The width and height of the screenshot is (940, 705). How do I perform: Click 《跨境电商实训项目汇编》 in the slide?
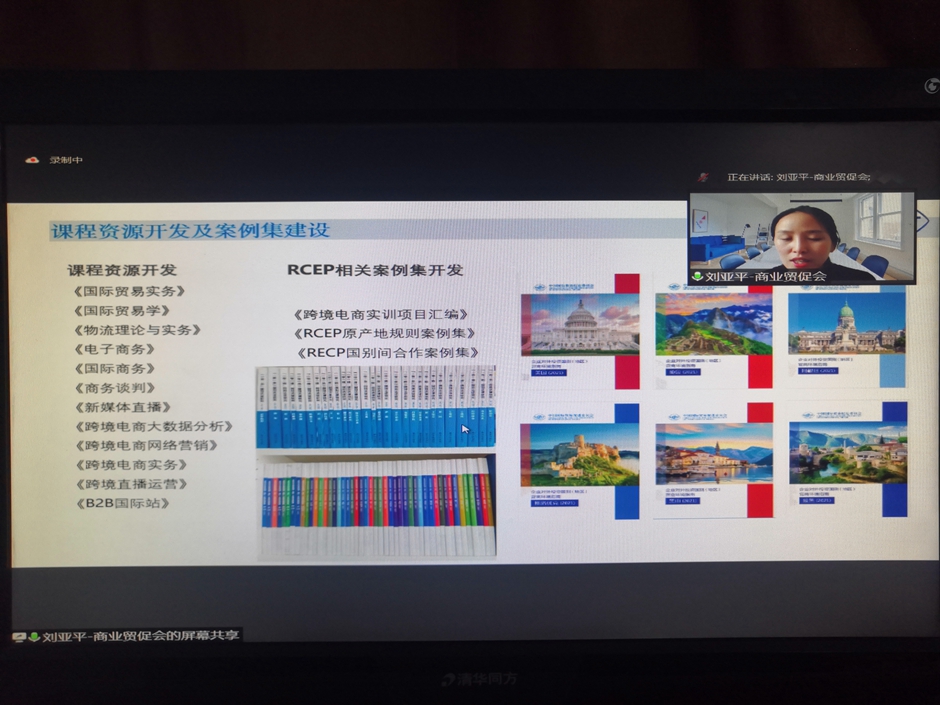click(x=380, y=314)
